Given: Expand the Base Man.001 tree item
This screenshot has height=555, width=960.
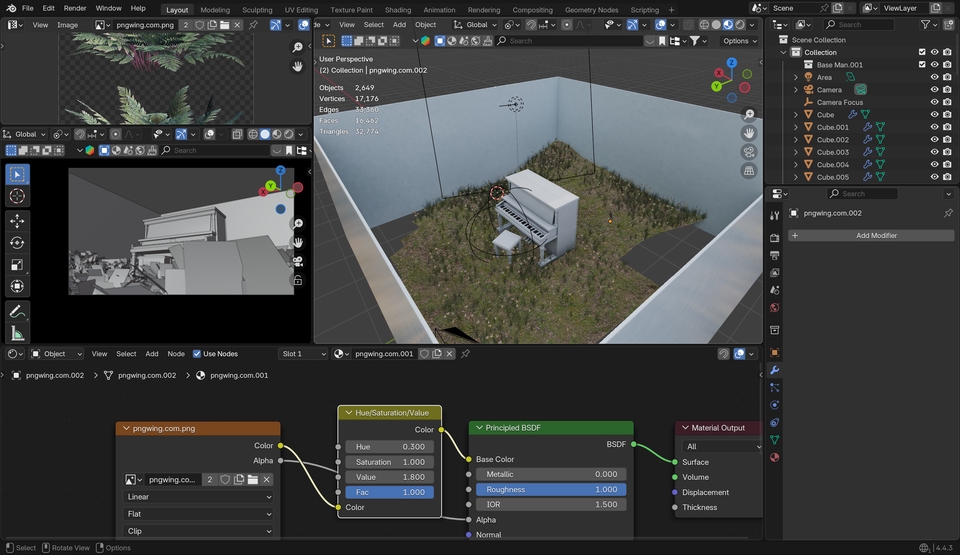Looking at the screenshot, I should point(796,65).
